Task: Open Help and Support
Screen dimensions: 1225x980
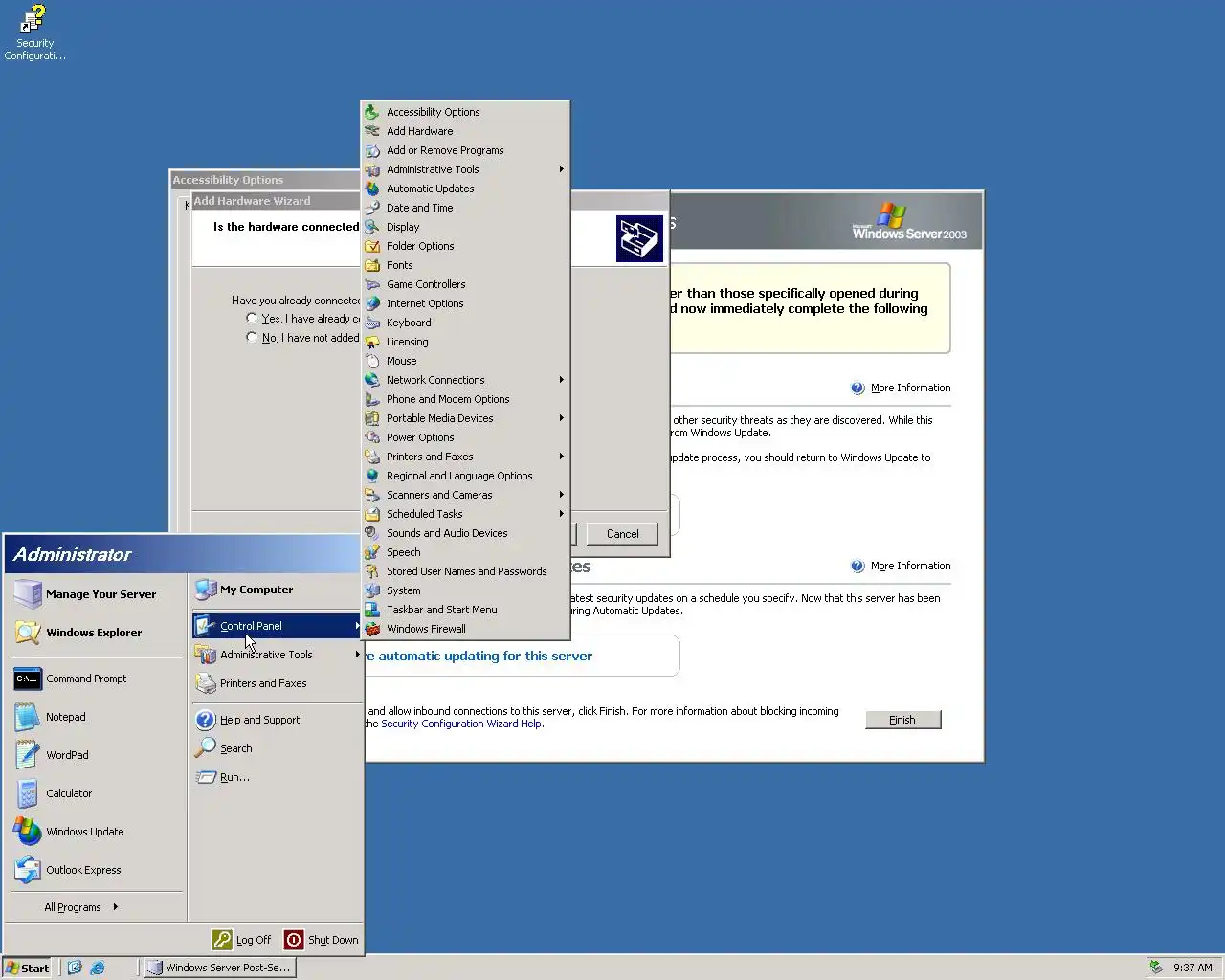Action: (277, 720)
